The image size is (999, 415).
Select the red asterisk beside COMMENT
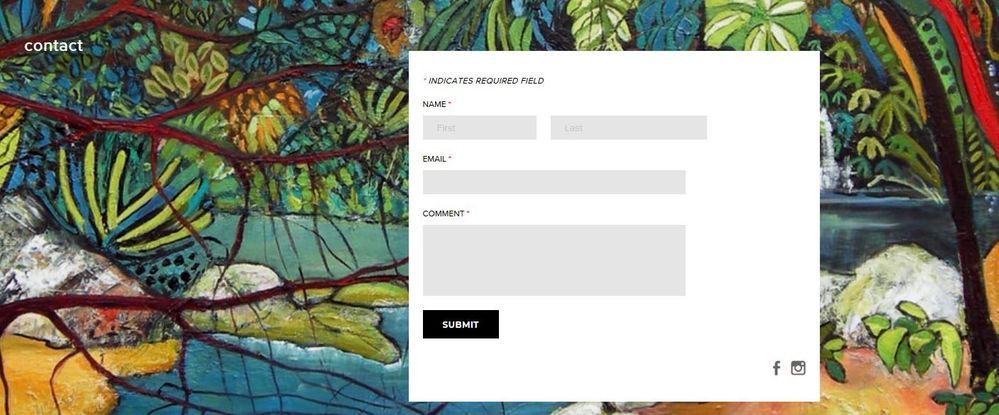coord(468,212)
